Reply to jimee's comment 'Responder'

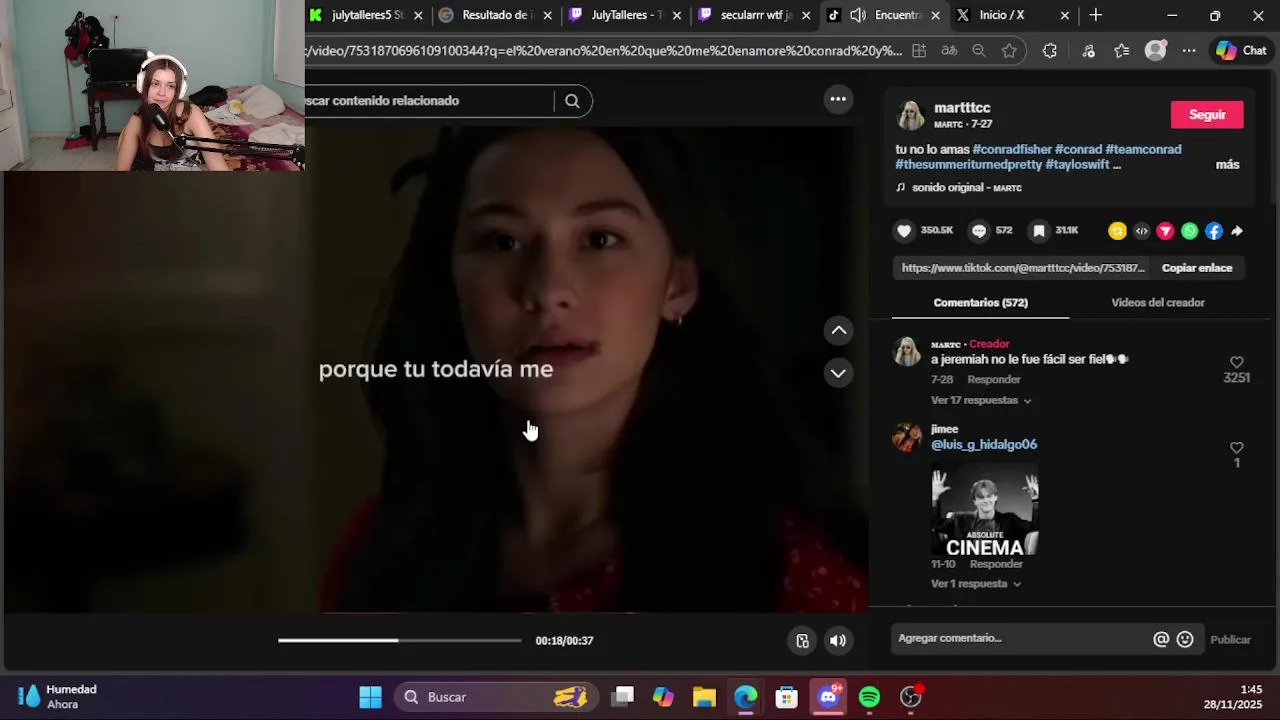[x=996, y=564]
